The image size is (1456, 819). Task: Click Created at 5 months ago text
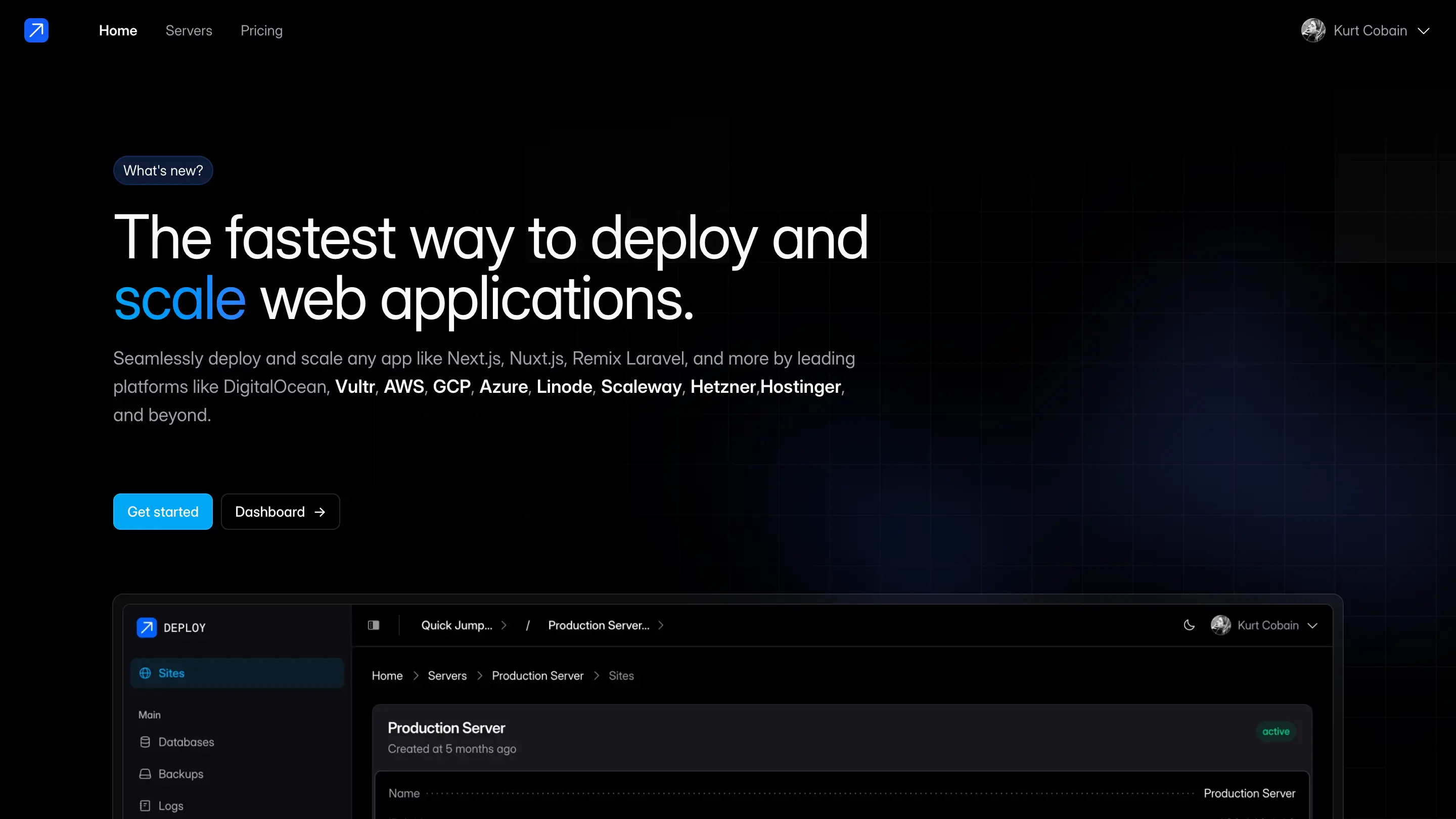[452, 749]
